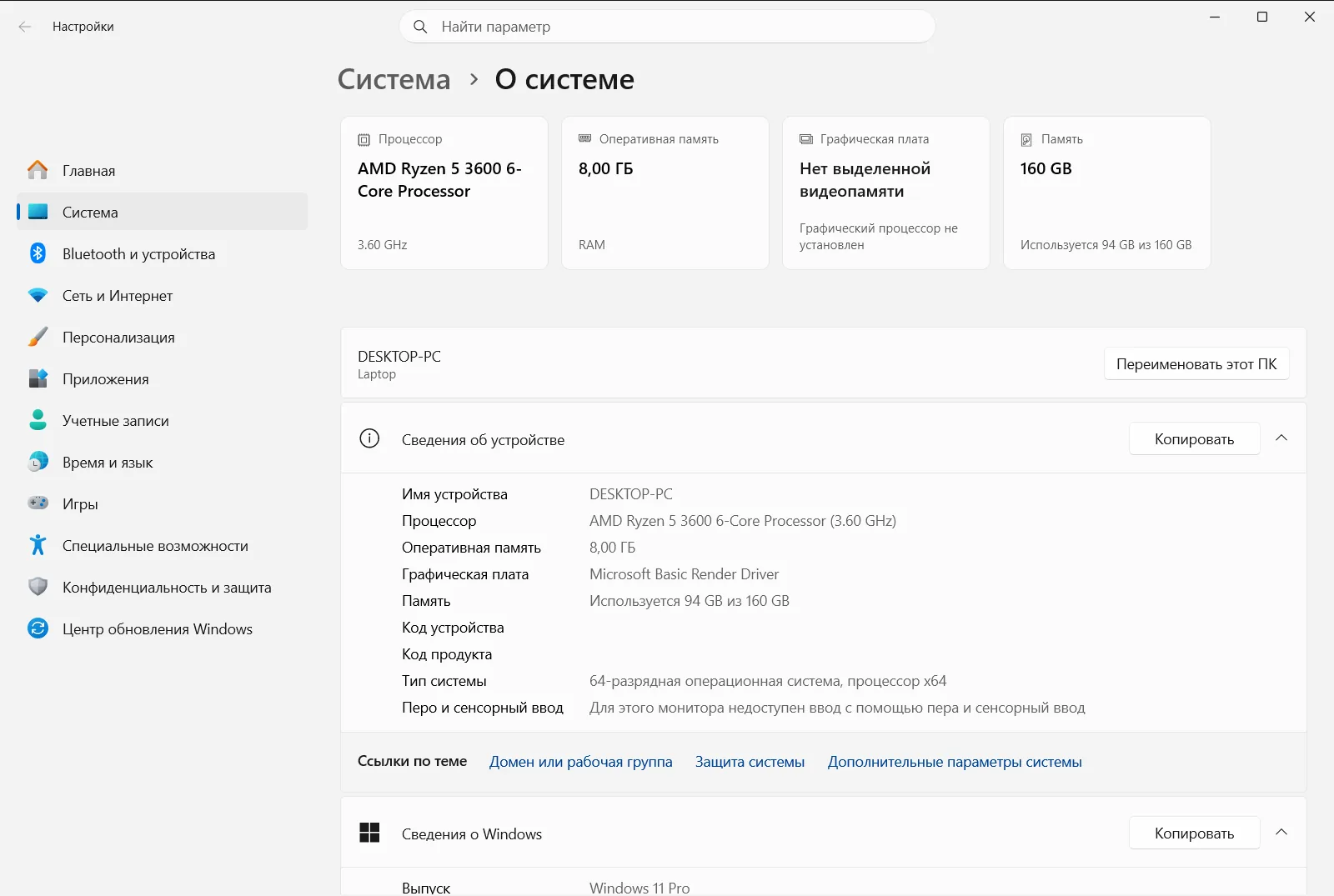This screenshot has width=1334, height=896.
Task: Open Домен или рабочая группа link
Action: [x=580, y=762]
